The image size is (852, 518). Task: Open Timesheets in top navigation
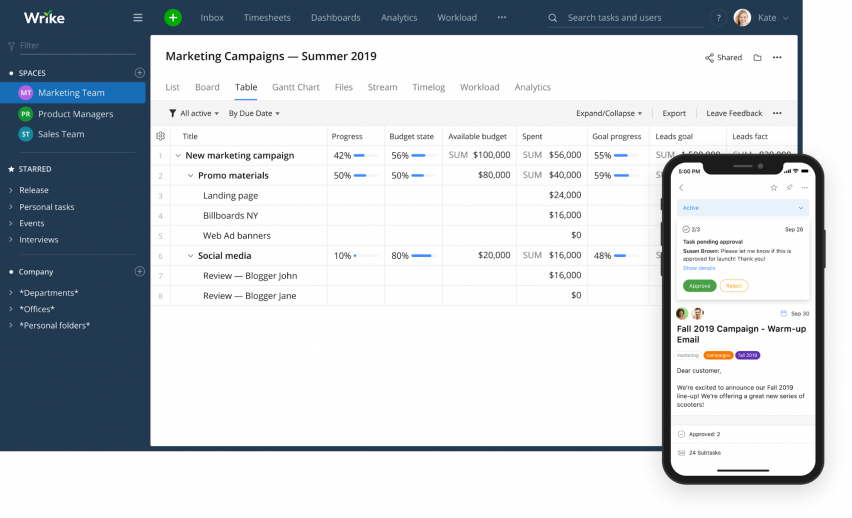click(267, 17)
